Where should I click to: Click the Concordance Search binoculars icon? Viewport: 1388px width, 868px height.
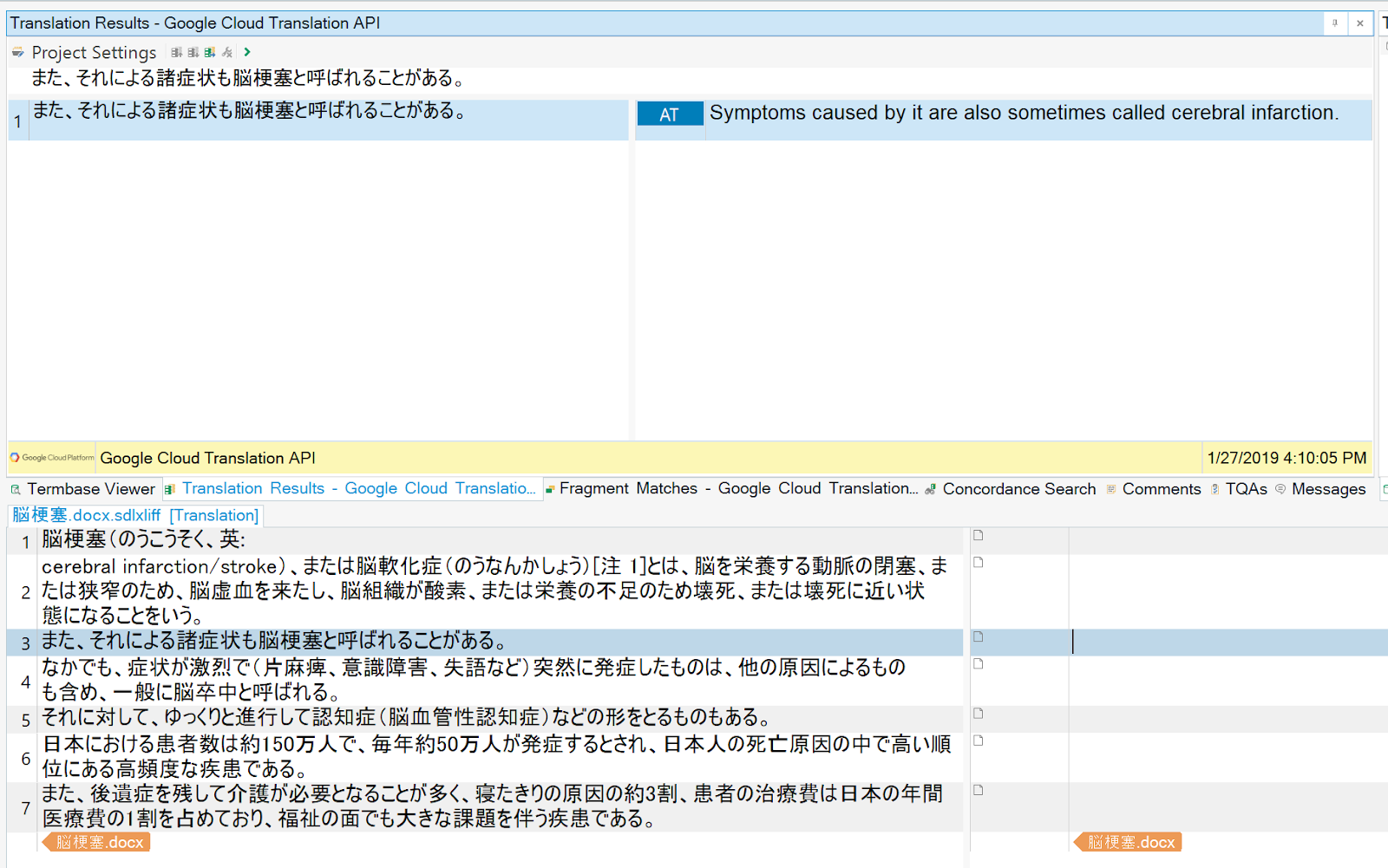(929, 489)
